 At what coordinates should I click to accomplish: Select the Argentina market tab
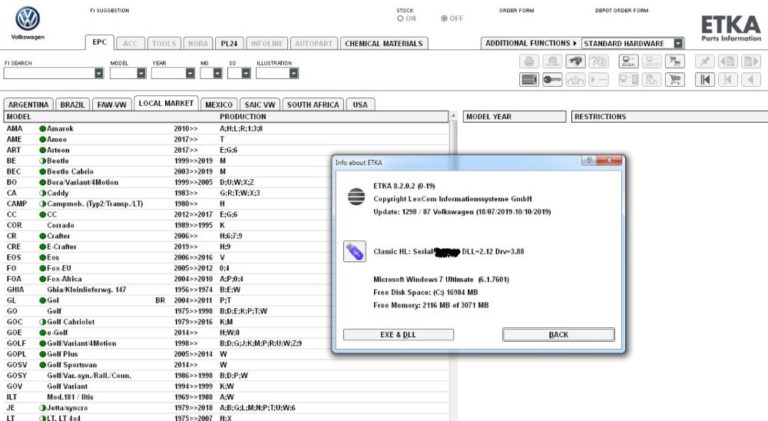click(x=28, y=105)
